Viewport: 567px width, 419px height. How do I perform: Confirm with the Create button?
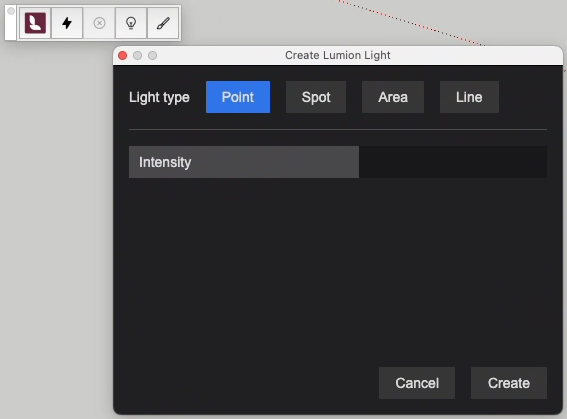(509, 383)
